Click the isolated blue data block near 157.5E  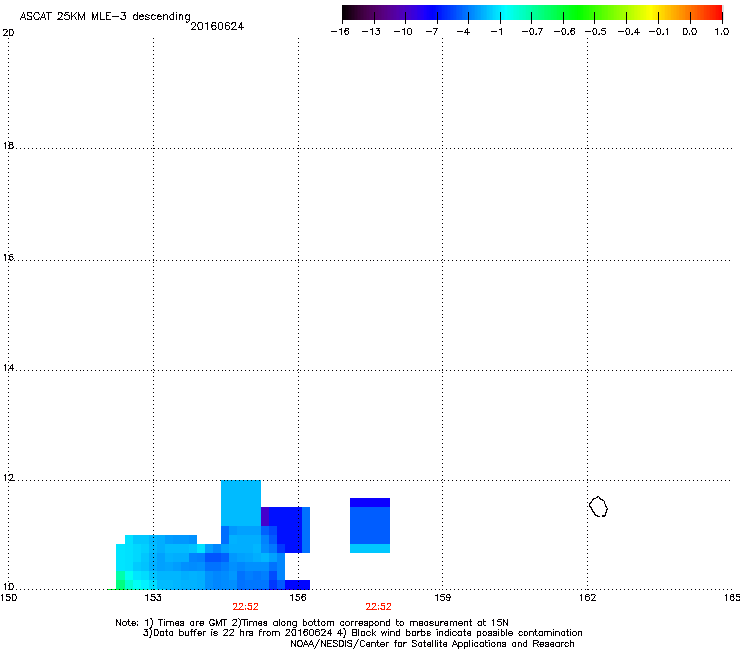(370, 525)
